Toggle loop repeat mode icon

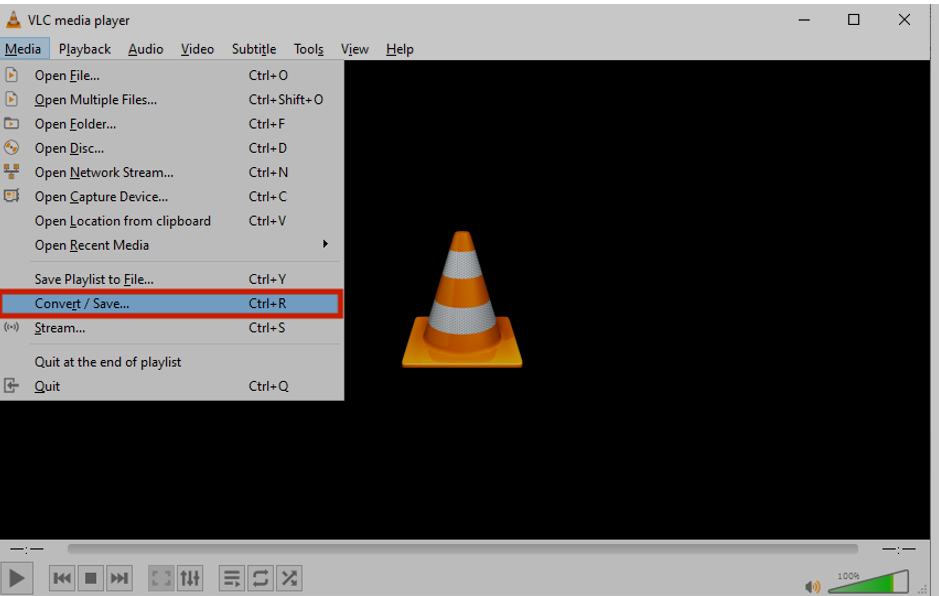point(261,578)
